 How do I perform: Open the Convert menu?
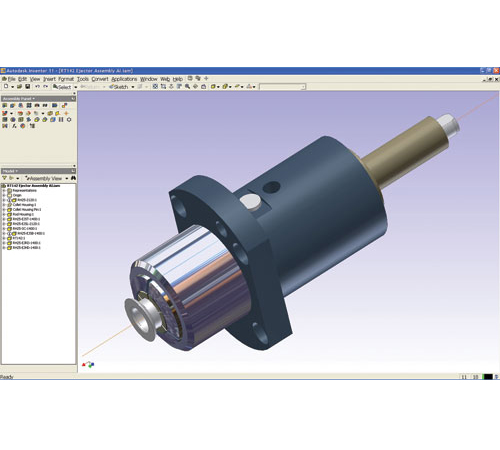point(100,79)
